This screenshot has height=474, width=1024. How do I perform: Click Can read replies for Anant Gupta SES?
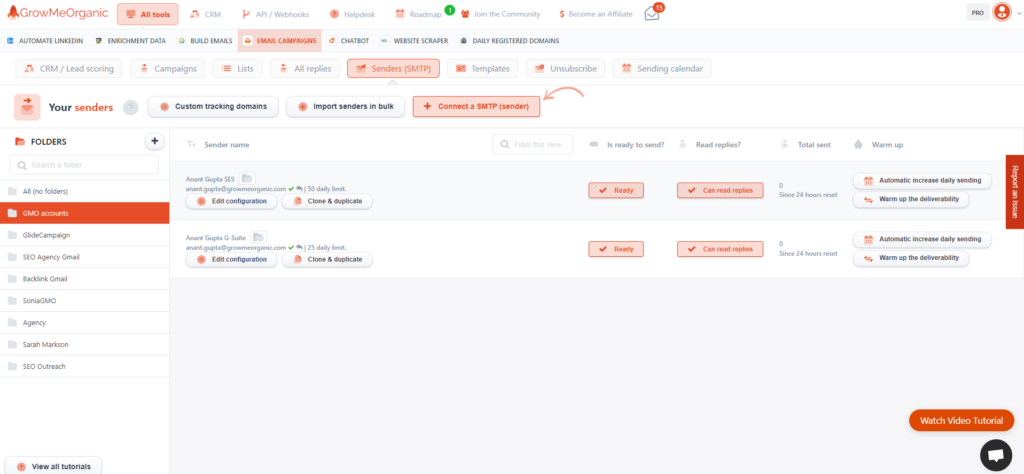pos(720,190)
